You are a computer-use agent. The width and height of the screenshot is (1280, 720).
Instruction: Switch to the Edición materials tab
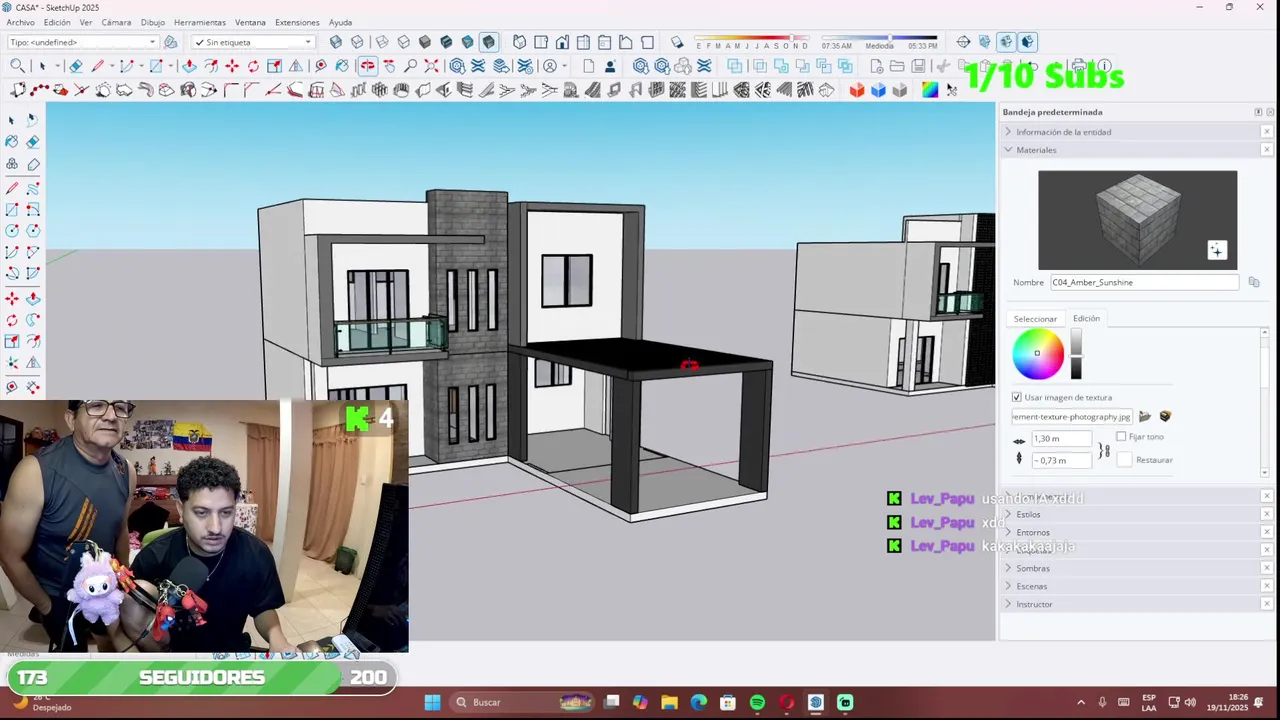(1086, 318)
